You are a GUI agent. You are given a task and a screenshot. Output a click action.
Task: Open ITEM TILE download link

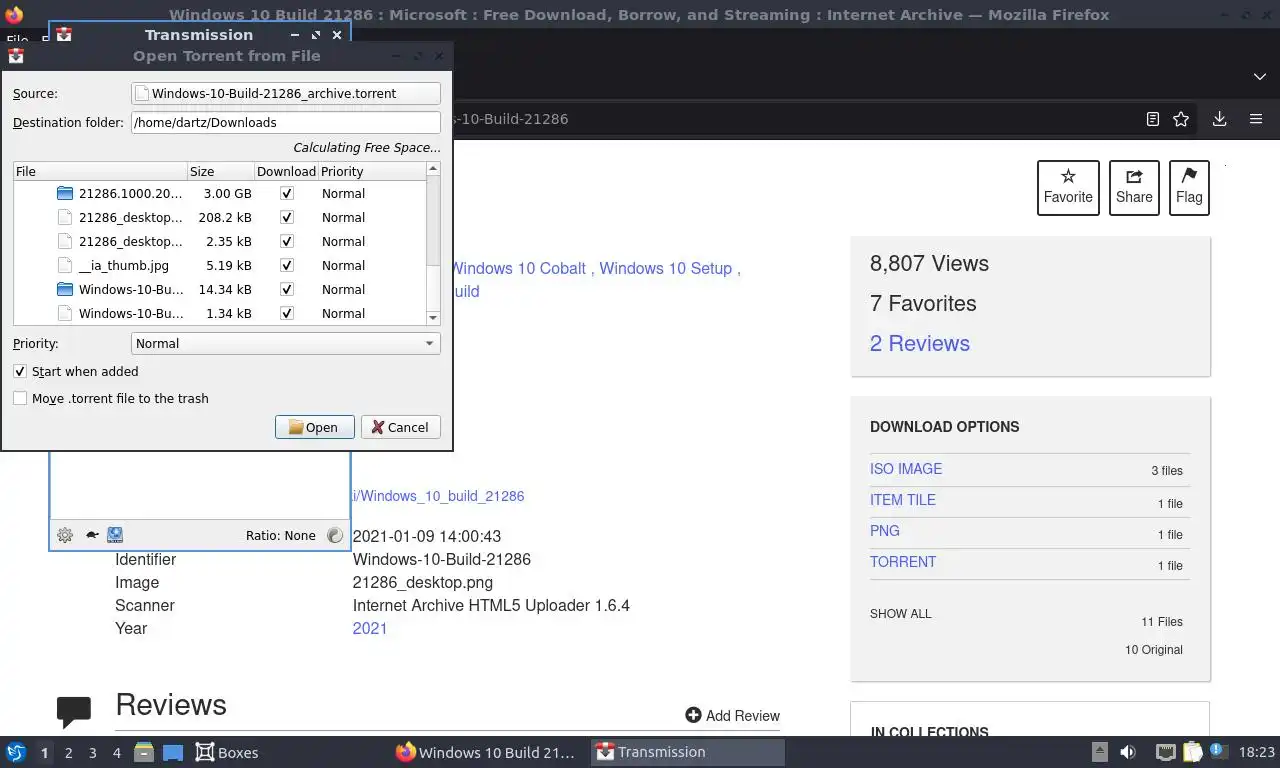pos(903,500)
